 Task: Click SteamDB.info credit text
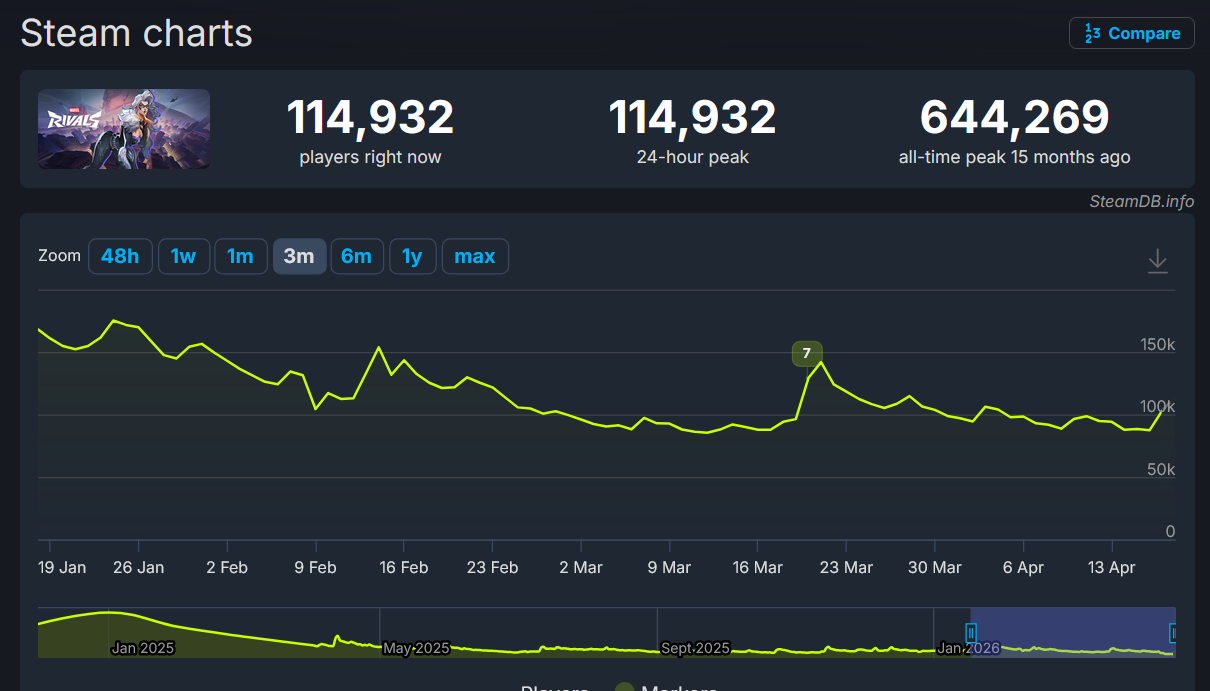point(1142,201)
